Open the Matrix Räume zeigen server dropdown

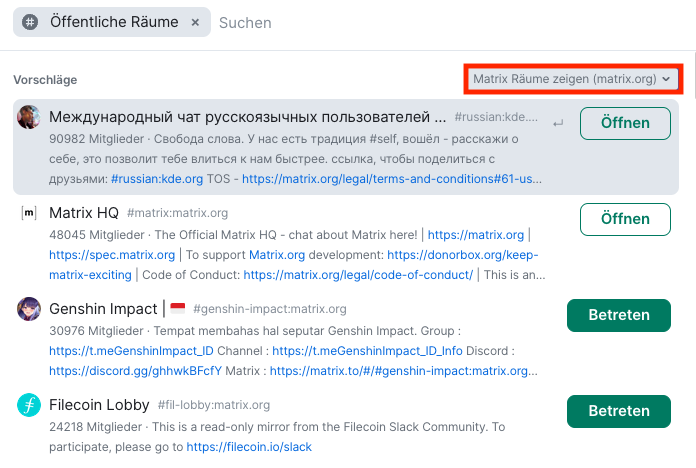tap(573, 79)
